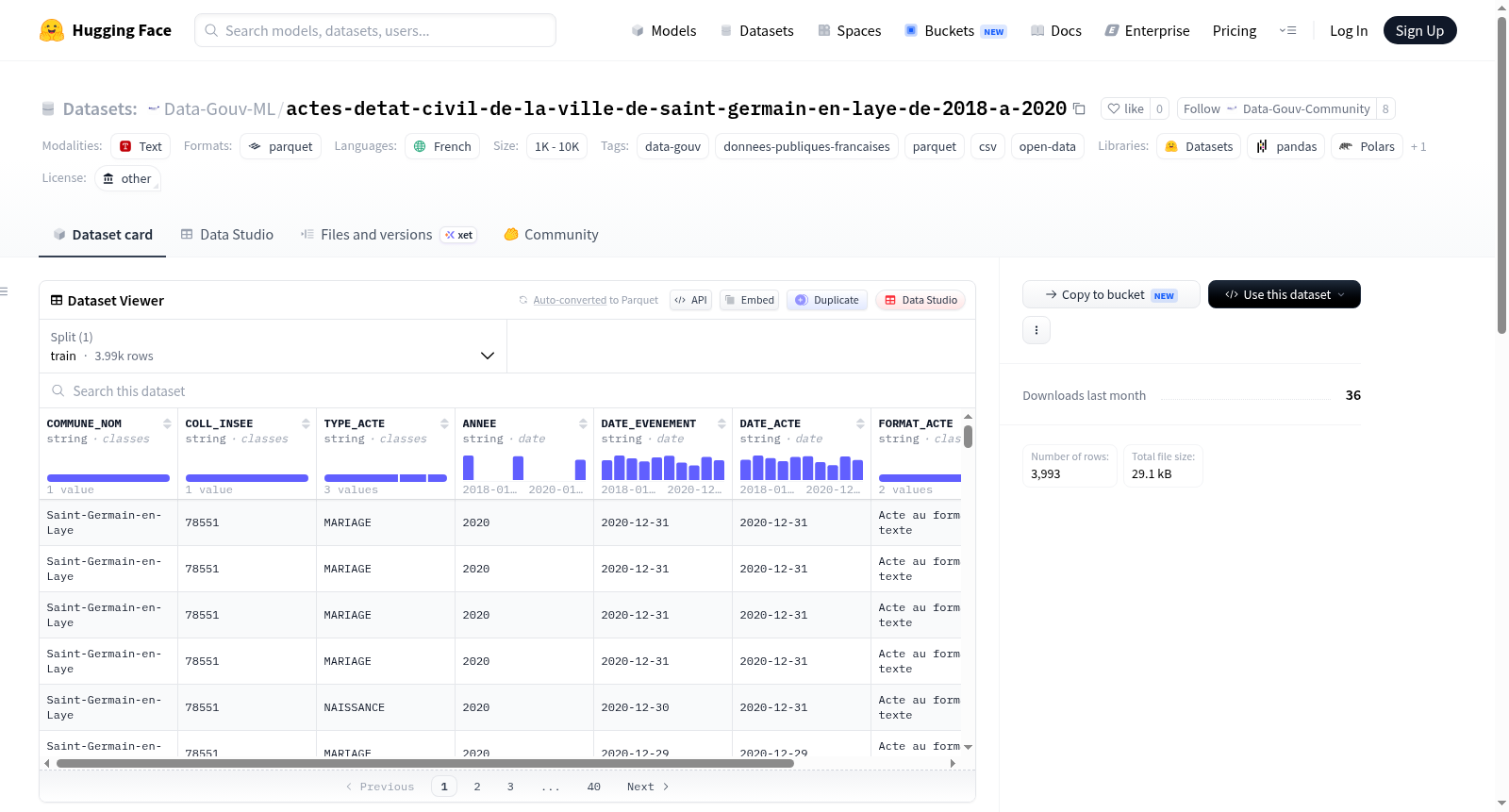Open the Pricing page
Image resolution: width=1509 pixels, height=812 pixels.
click(x=1235, y=31)
